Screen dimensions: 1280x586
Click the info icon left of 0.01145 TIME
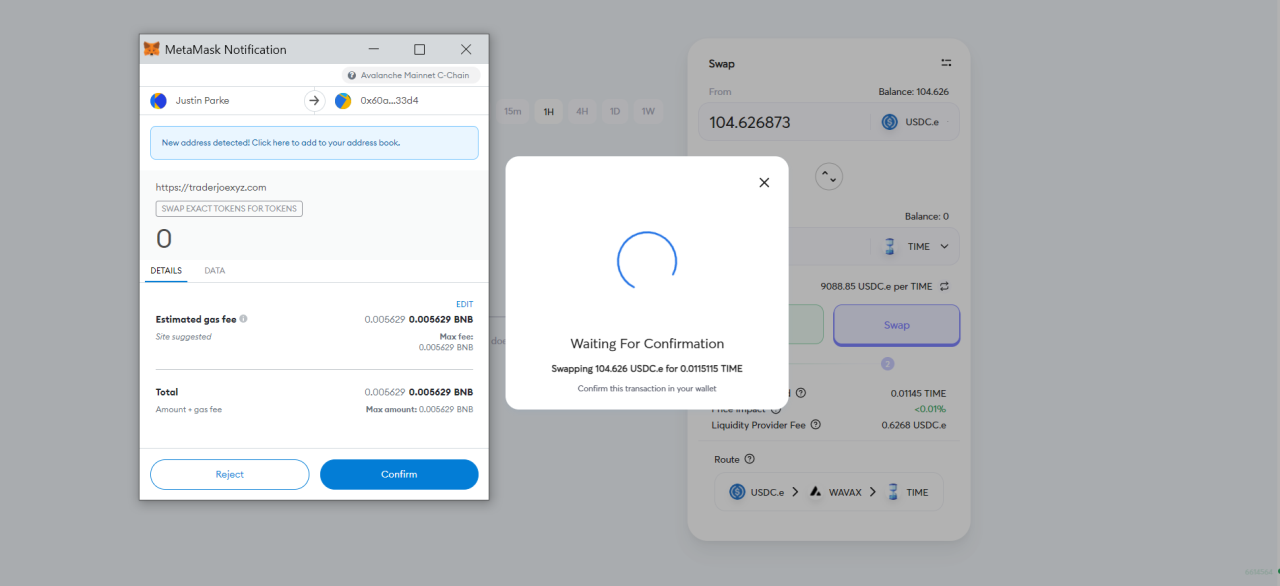tap(801, 393)
